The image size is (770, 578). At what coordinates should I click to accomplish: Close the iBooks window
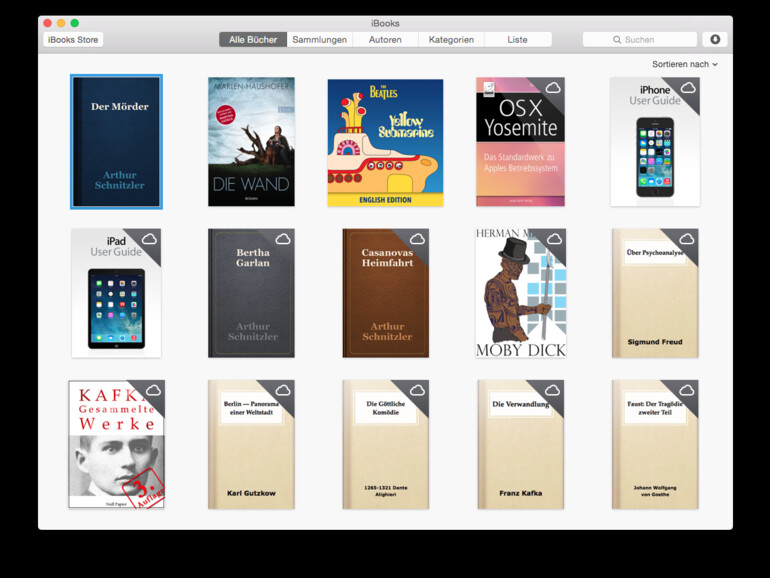(48, 23)
